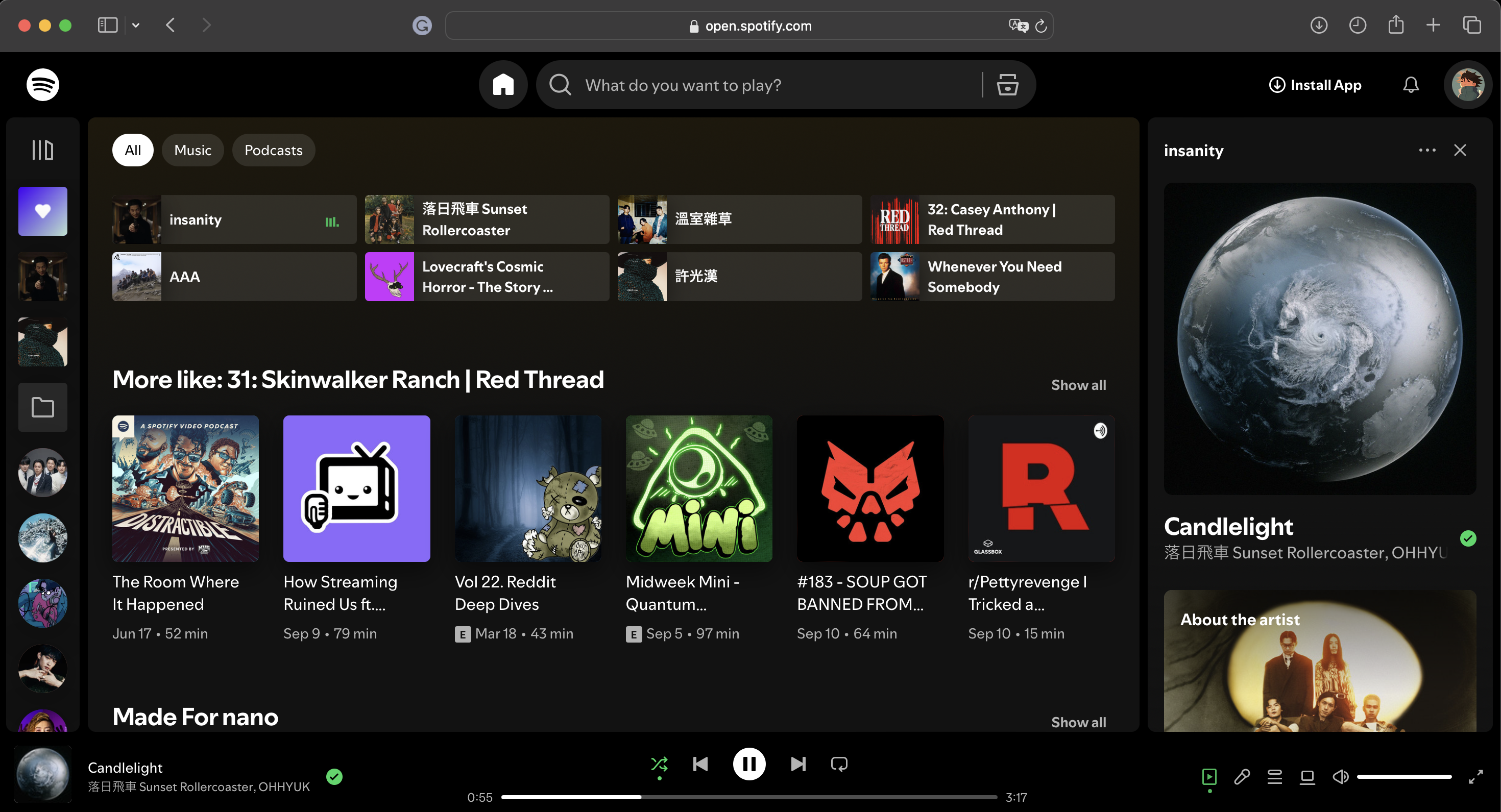Open the 許光漢 tile

click(739, 276)
